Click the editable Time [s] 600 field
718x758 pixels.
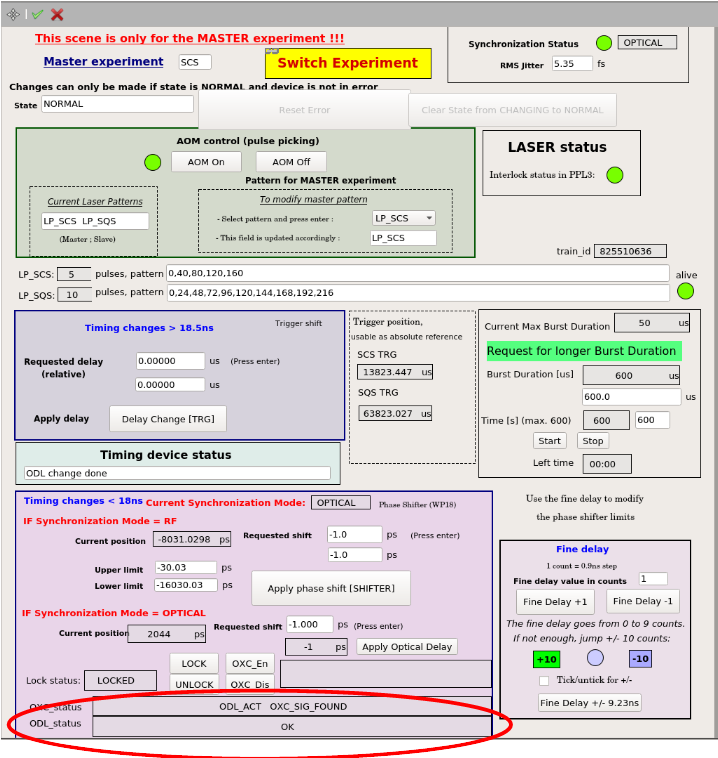(653, 420)
